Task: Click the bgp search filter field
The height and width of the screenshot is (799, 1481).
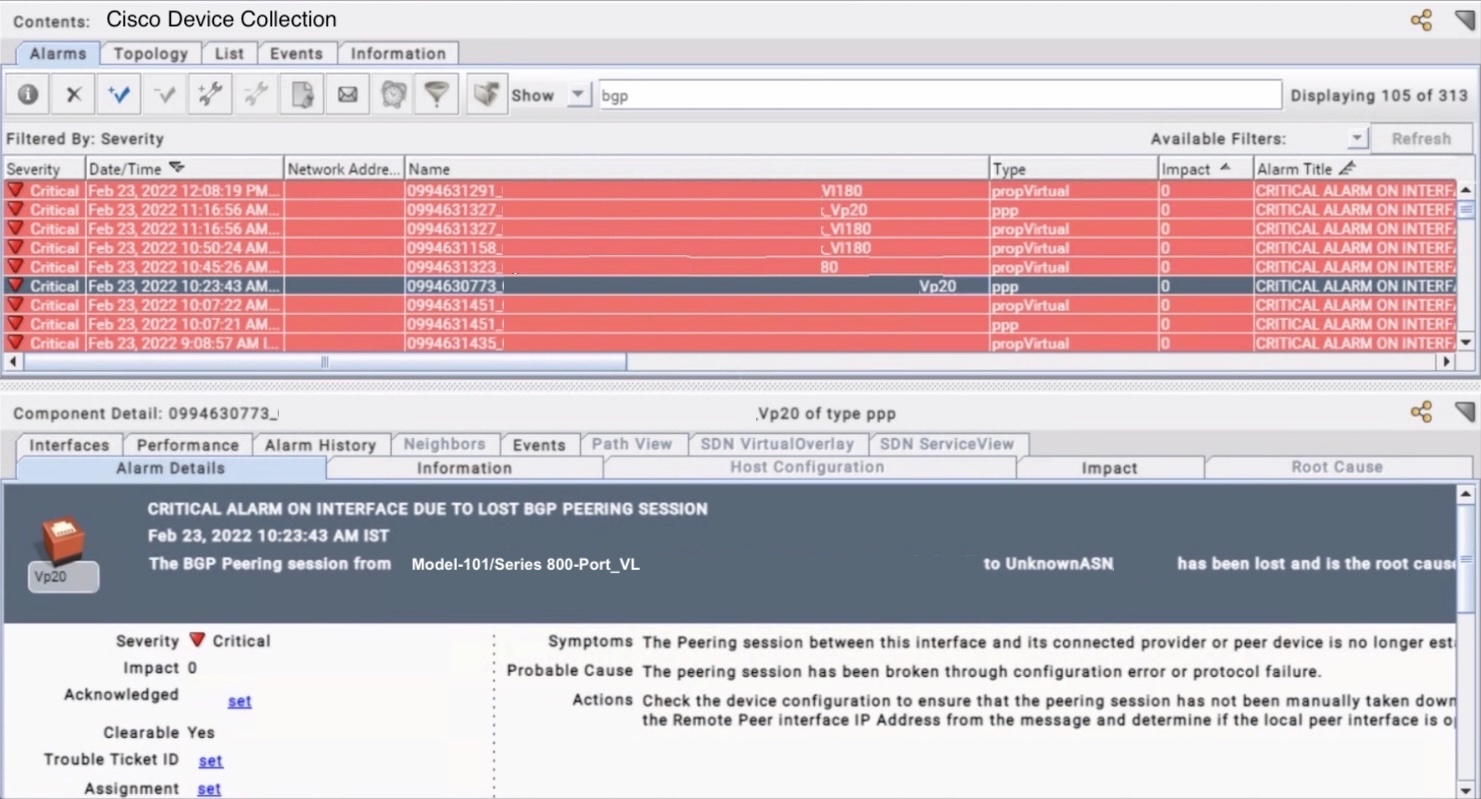Action: (x=938, y=96)
